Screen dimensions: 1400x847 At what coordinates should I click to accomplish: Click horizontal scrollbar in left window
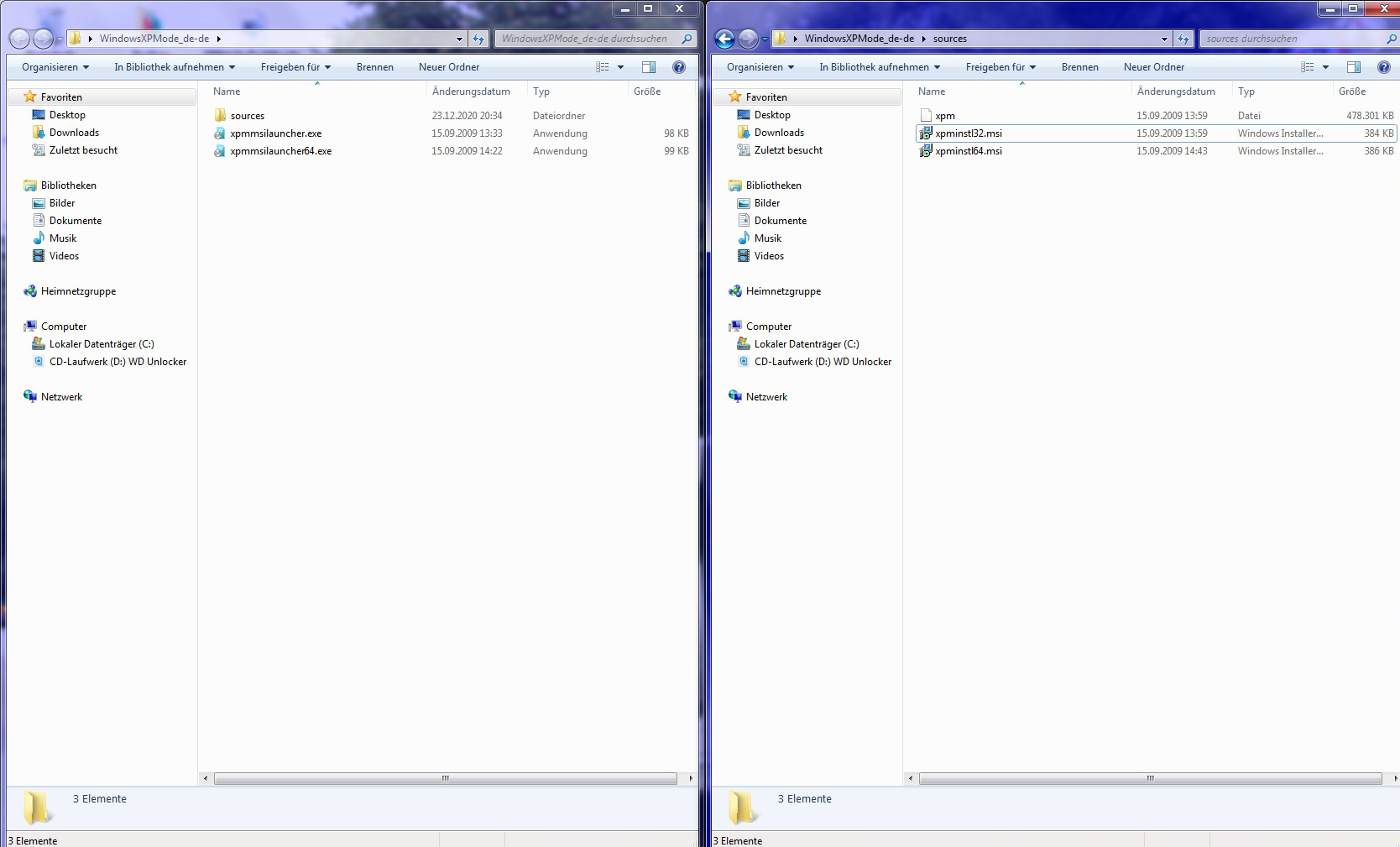tap(446, 778)
